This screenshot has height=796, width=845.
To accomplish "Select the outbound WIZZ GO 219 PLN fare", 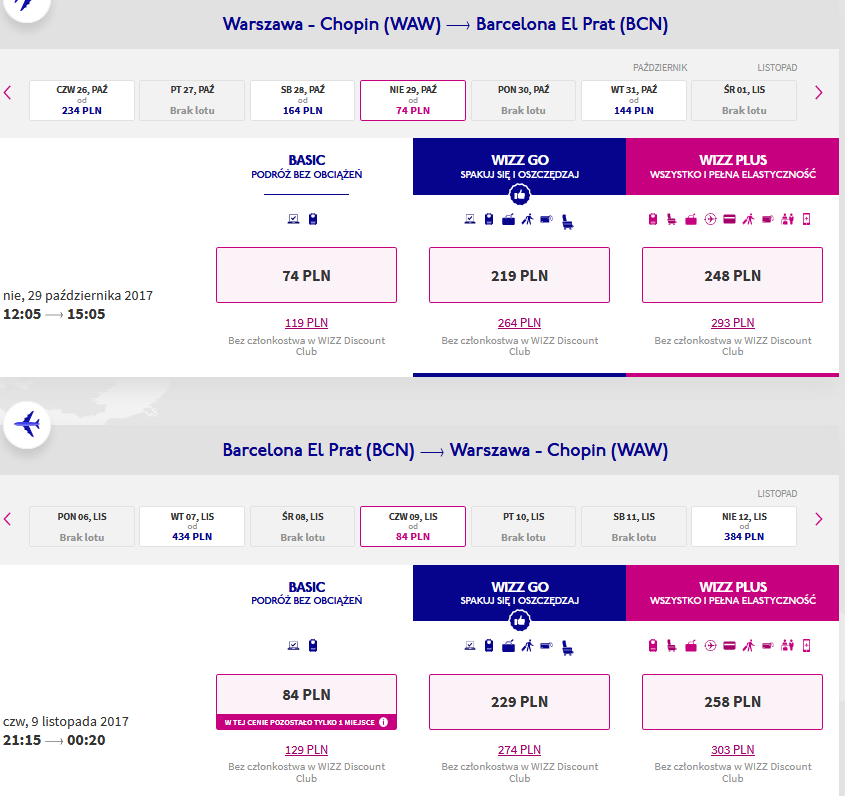I will (519, 275).
